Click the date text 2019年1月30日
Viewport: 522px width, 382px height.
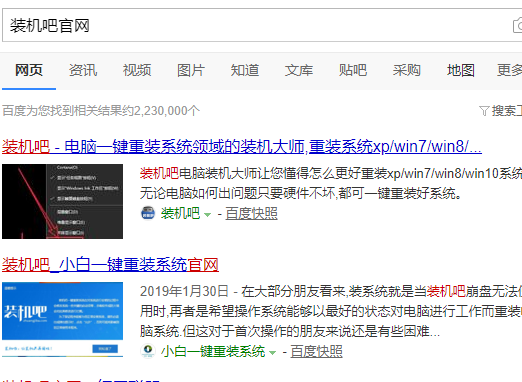(x=184, y=291)
